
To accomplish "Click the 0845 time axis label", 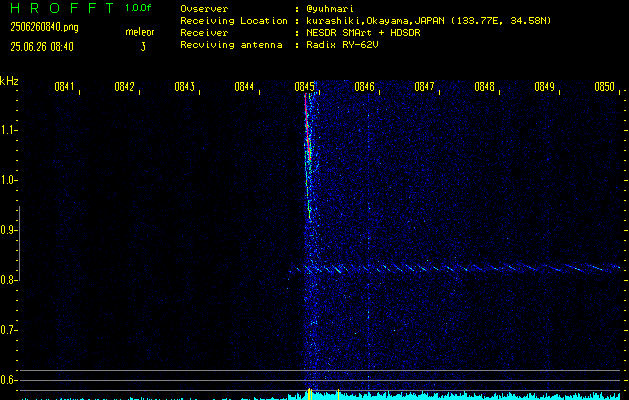I will 304,87.
